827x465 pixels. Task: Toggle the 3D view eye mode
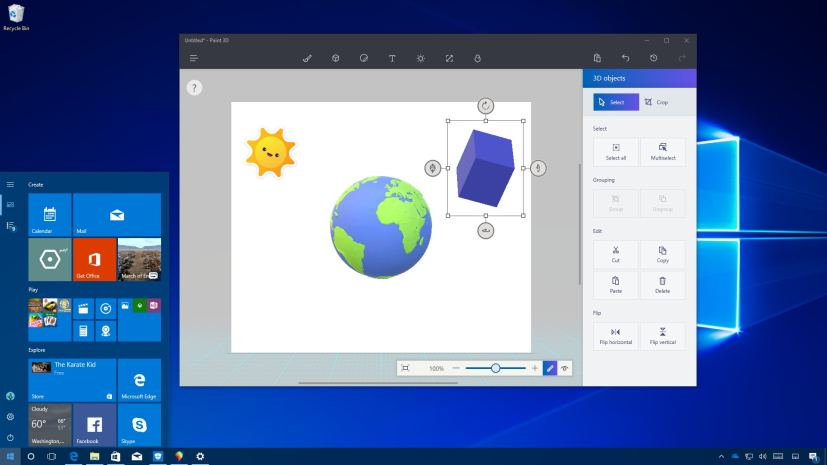coord(564,368)
